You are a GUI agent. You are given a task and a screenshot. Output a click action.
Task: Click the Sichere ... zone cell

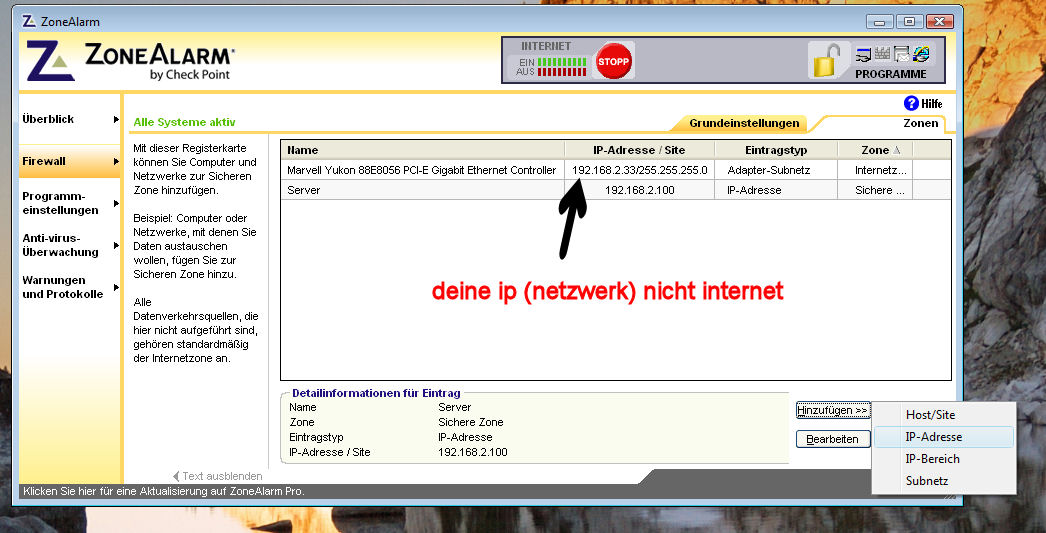[875, 190]
